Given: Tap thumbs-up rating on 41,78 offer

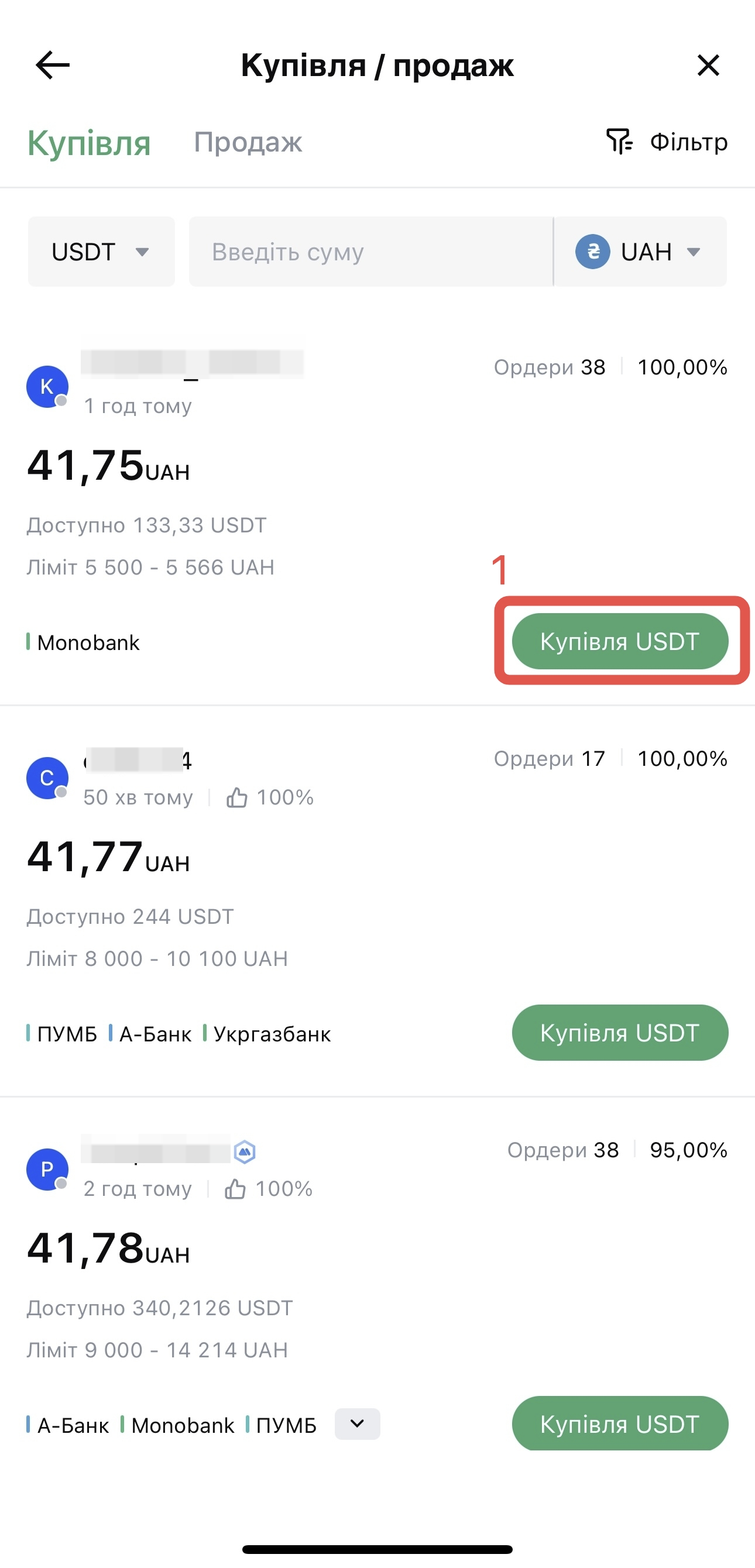Looking at the screenshot, I should point(236,1189).
